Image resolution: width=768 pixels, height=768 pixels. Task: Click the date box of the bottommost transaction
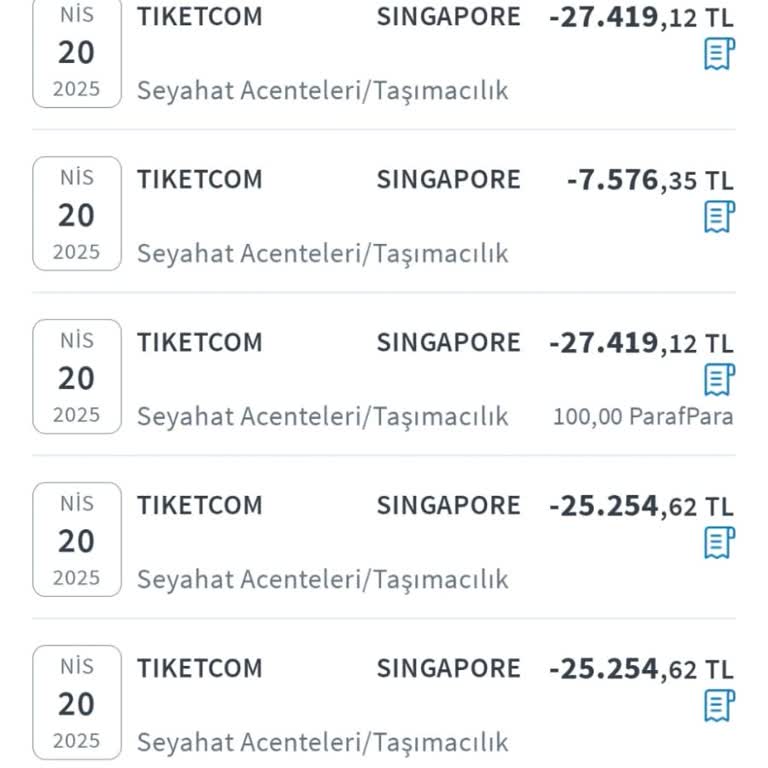coord(77,703)
